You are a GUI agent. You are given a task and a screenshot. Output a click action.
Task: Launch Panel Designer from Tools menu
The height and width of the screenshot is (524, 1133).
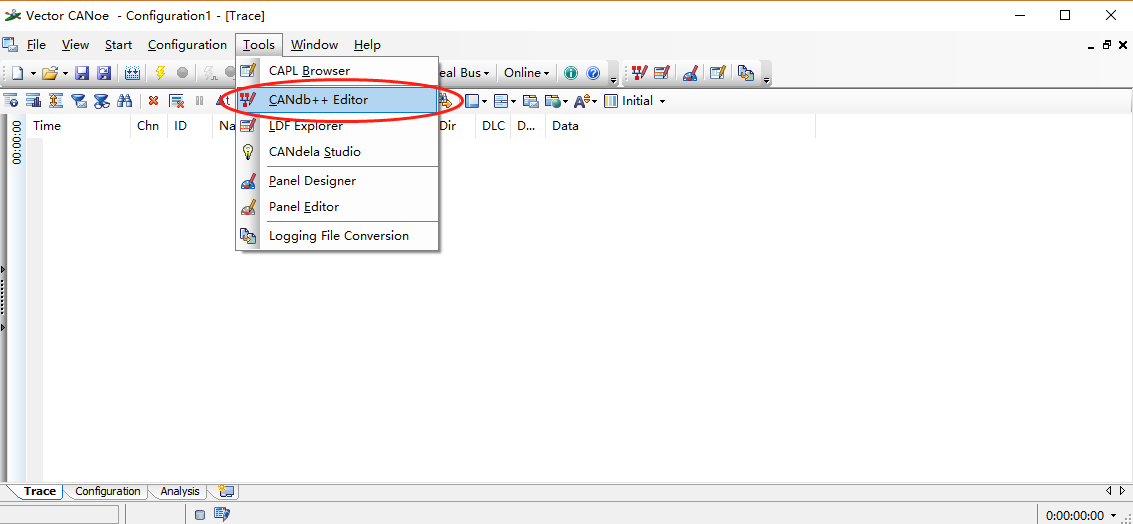pos(337,181)
